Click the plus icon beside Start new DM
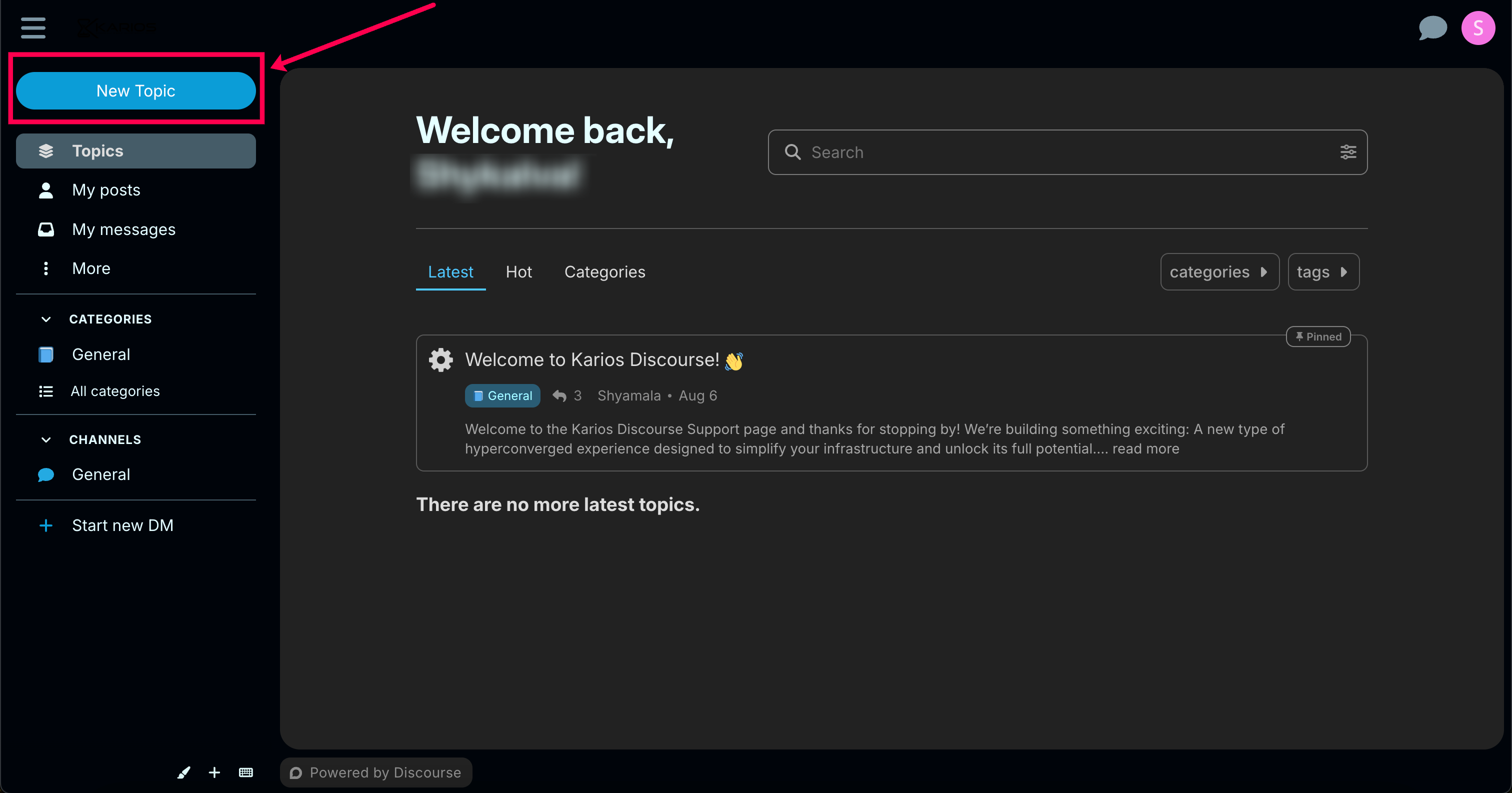 point(46,525)
